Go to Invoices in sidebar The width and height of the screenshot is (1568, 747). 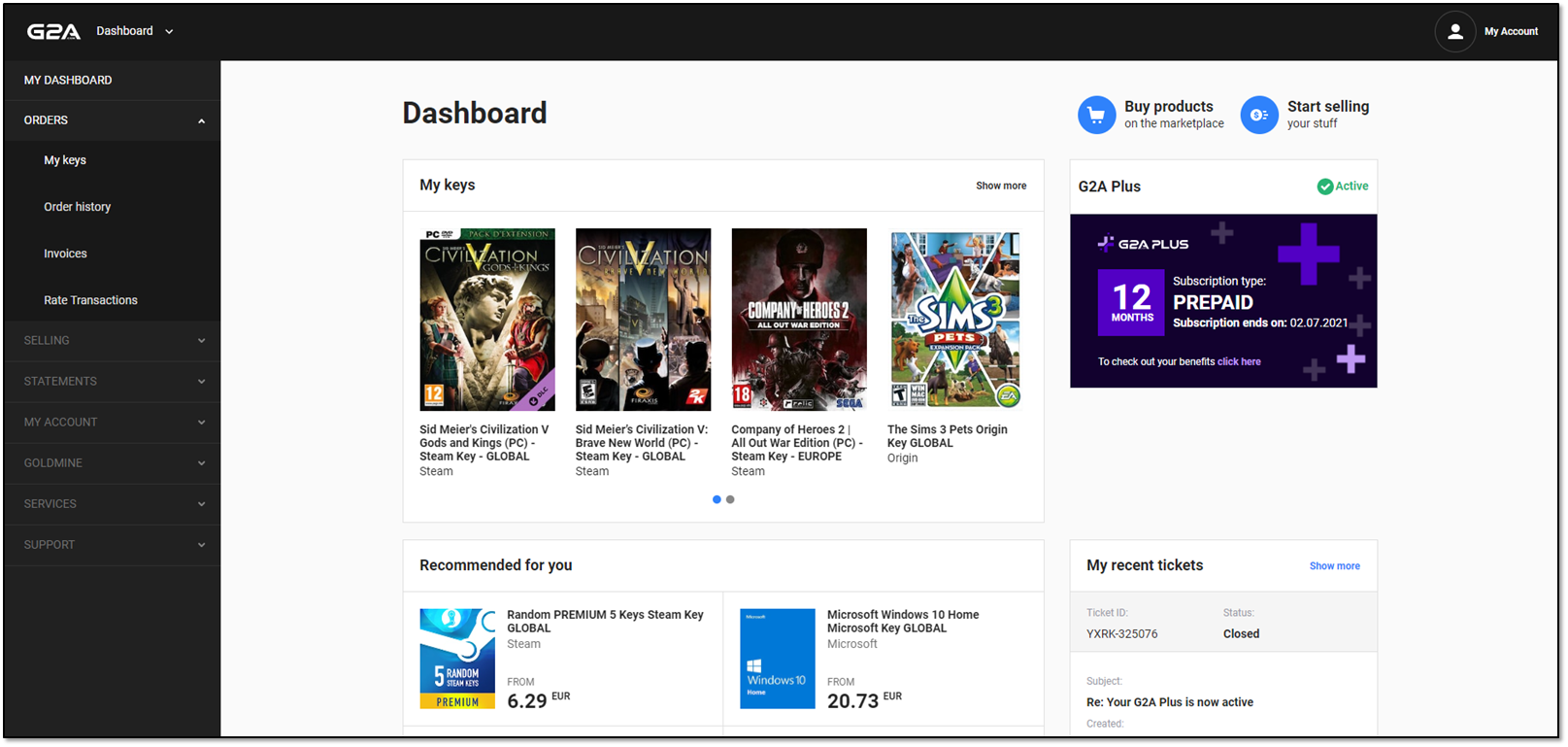65,254
